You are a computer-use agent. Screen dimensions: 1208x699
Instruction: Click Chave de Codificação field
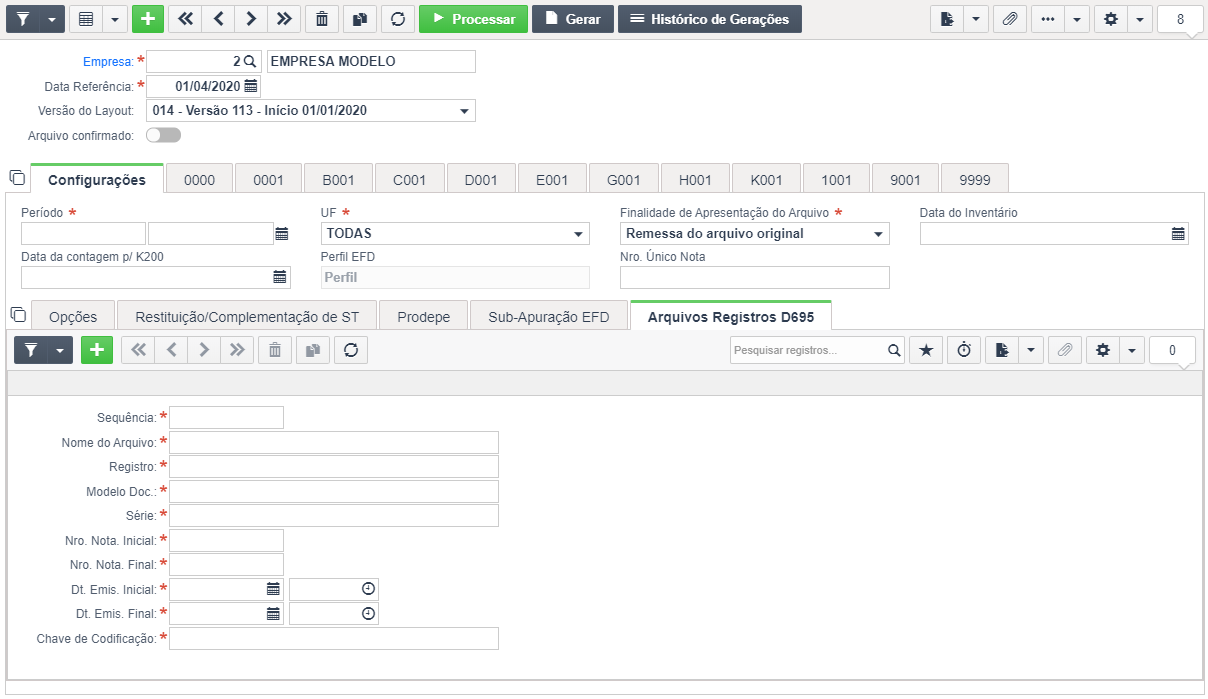333,638
